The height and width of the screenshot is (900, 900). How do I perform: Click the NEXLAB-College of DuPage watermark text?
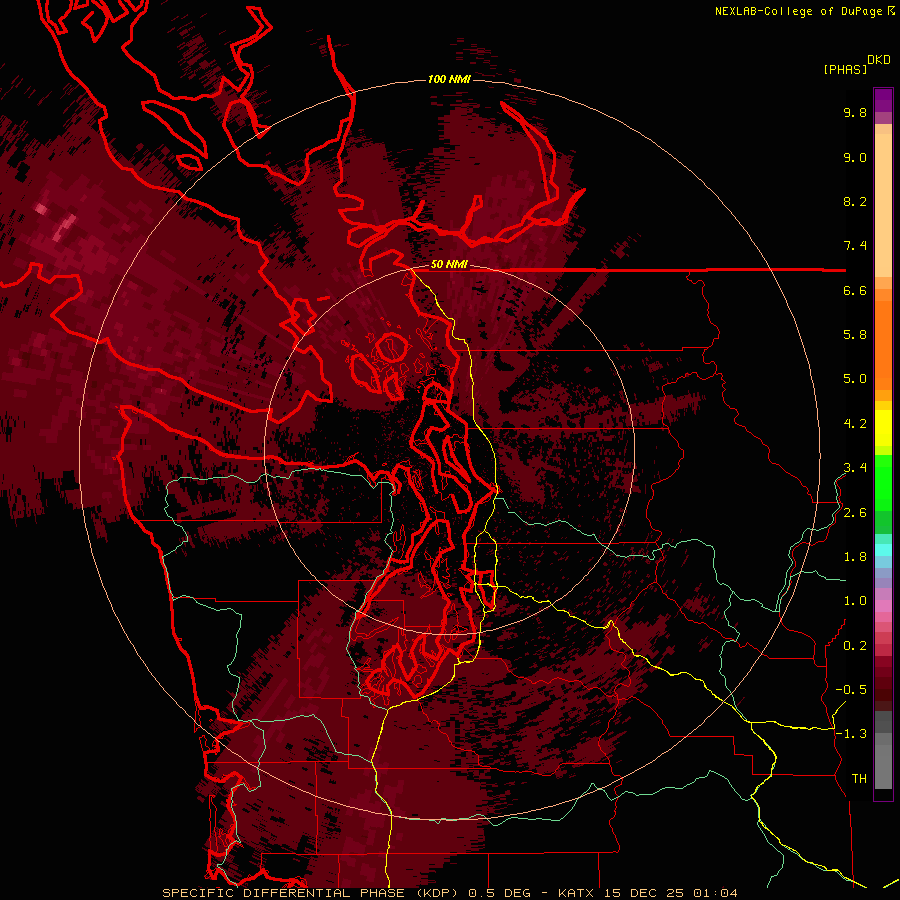(804, 11)
